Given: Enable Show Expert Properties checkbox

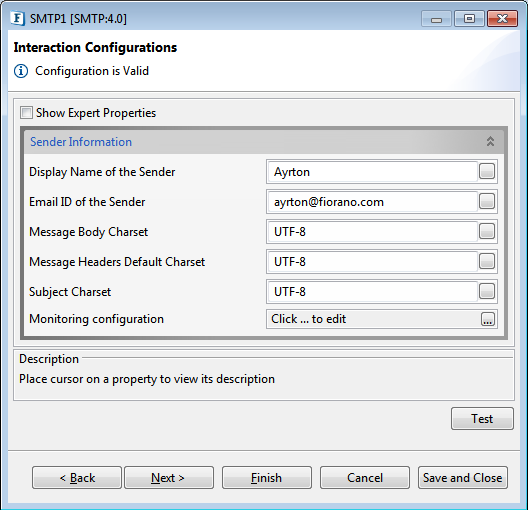Looking at the screenshot, I should [26, 113].
